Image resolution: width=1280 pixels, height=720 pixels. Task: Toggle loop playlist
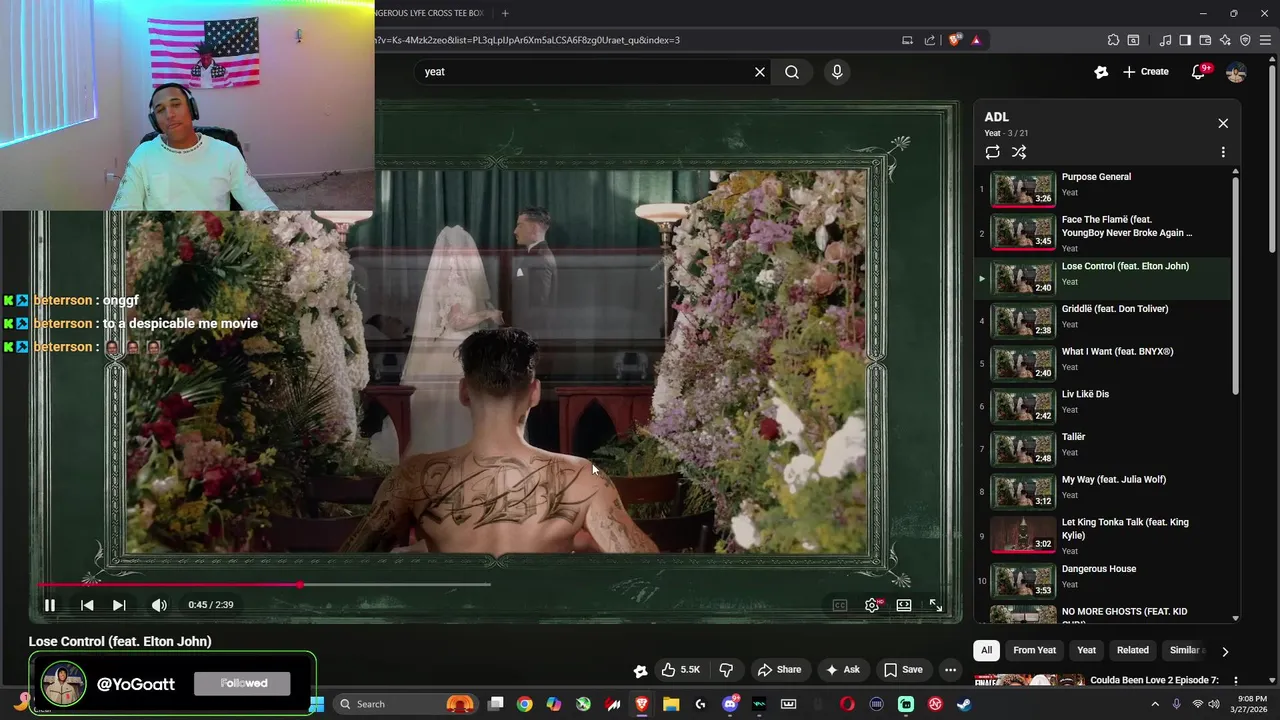click(992, 152)
